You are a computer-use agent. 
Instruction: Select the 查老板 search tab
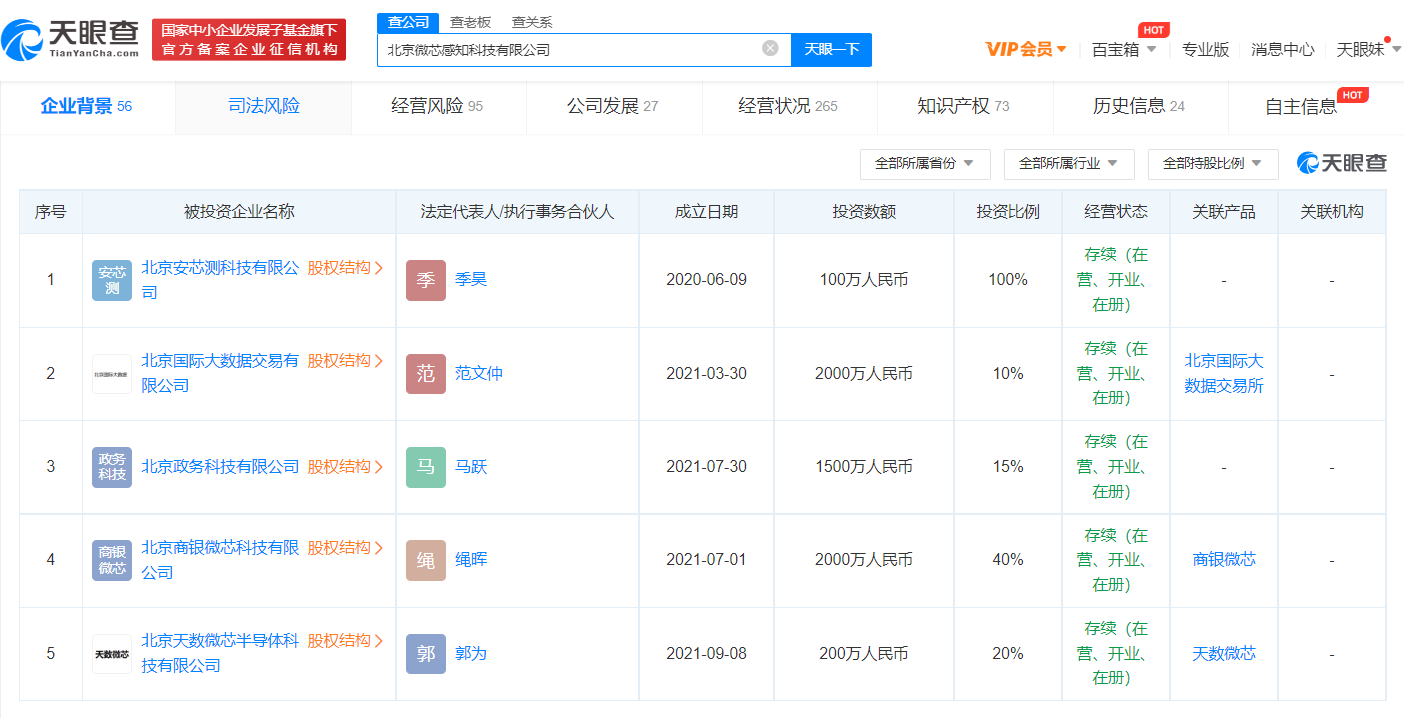470,22
